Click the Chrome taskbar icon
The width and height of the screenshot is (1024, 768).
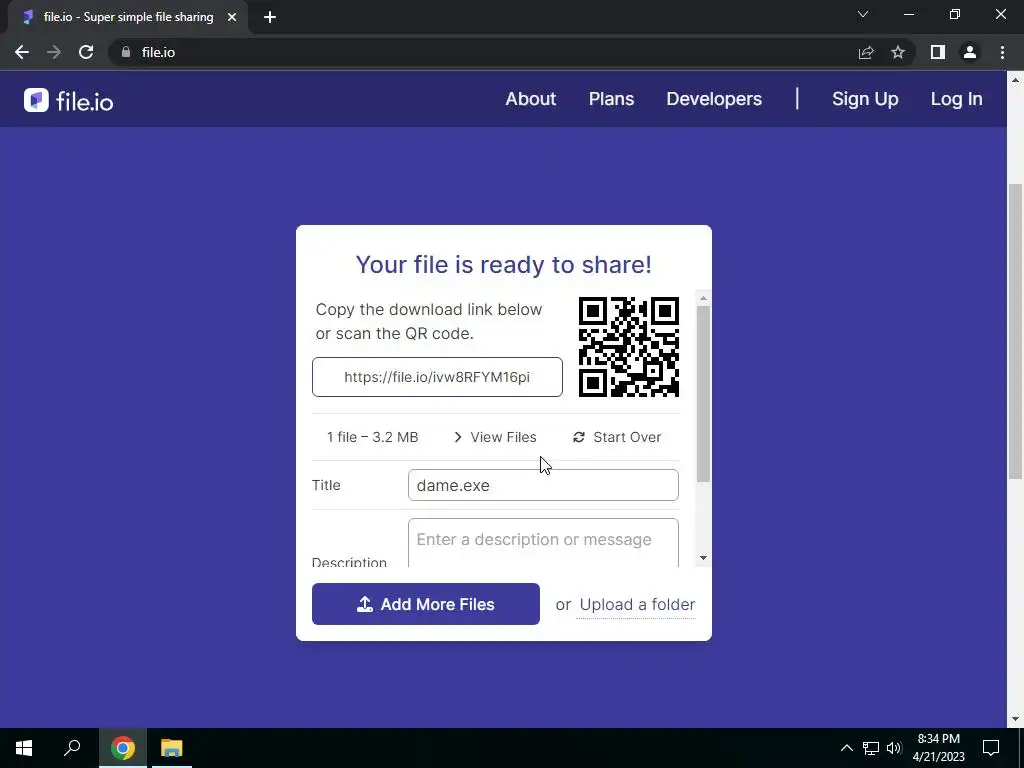coord(123,748)
